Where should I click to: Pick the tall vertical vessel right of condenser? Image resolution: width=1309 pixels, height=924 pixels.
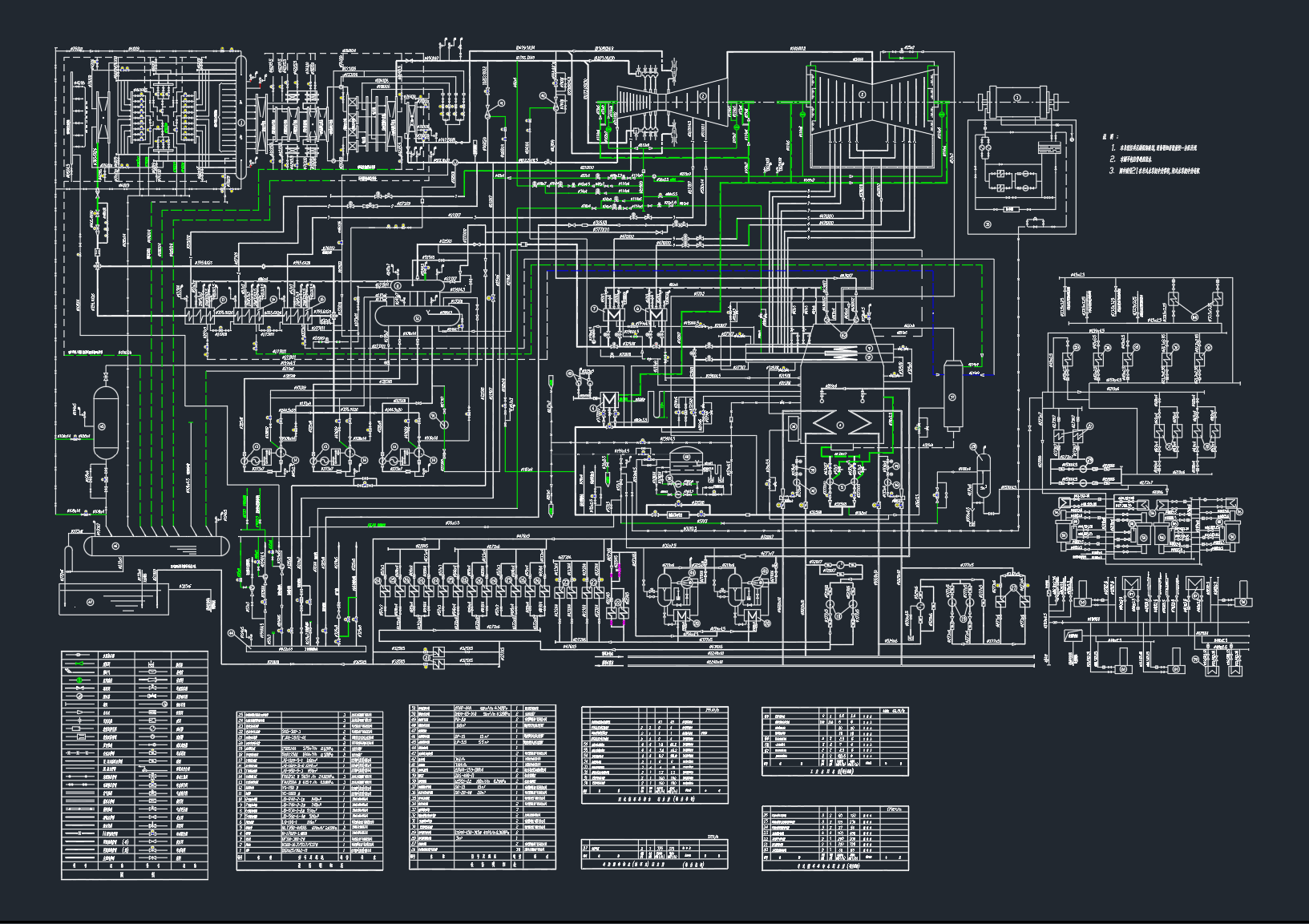click(954, 396)
